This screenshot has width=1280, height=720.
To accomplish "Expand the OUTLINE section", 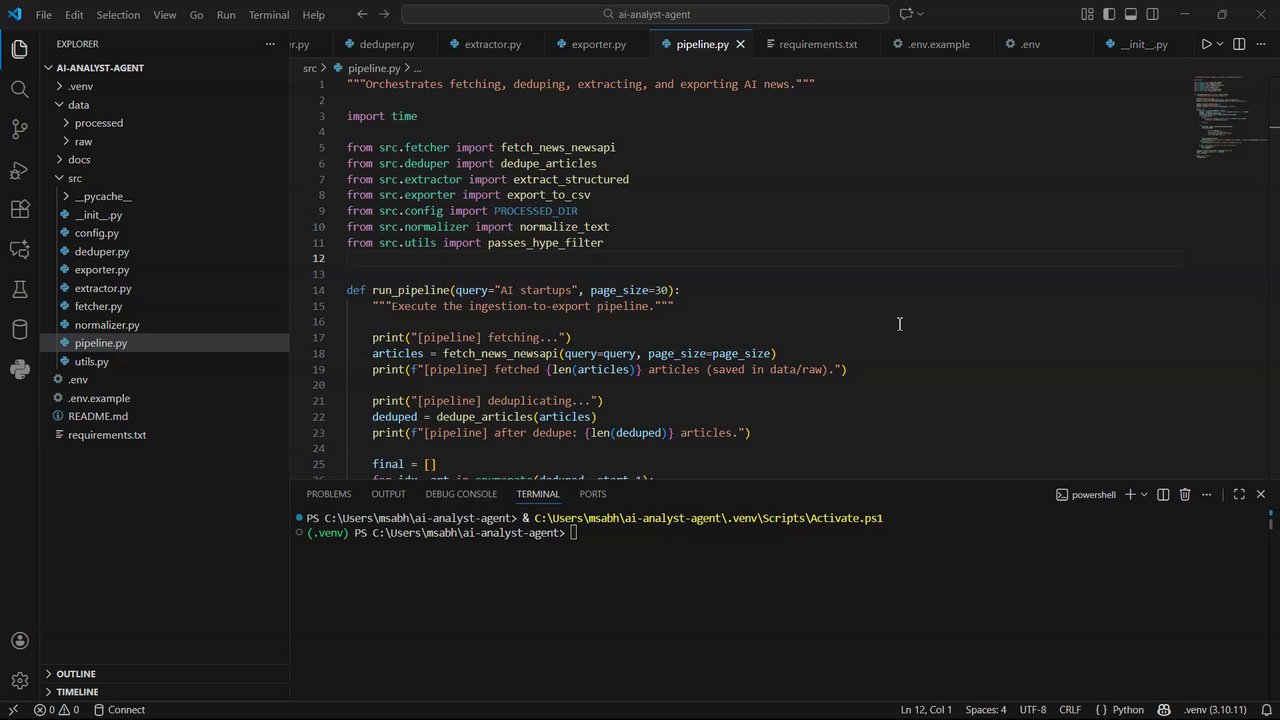I will click(x=76, y=674).
